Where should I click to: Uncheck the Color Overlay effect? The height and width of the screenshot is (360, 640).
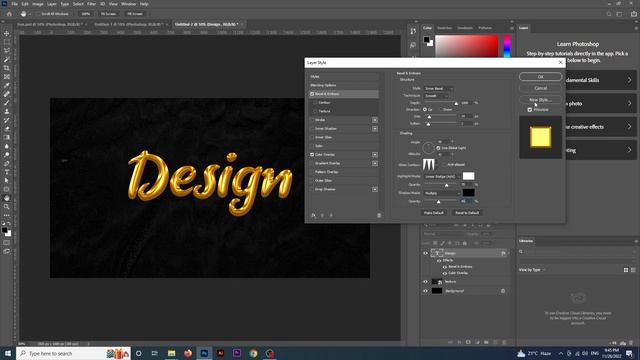click(x=312, y=155)
